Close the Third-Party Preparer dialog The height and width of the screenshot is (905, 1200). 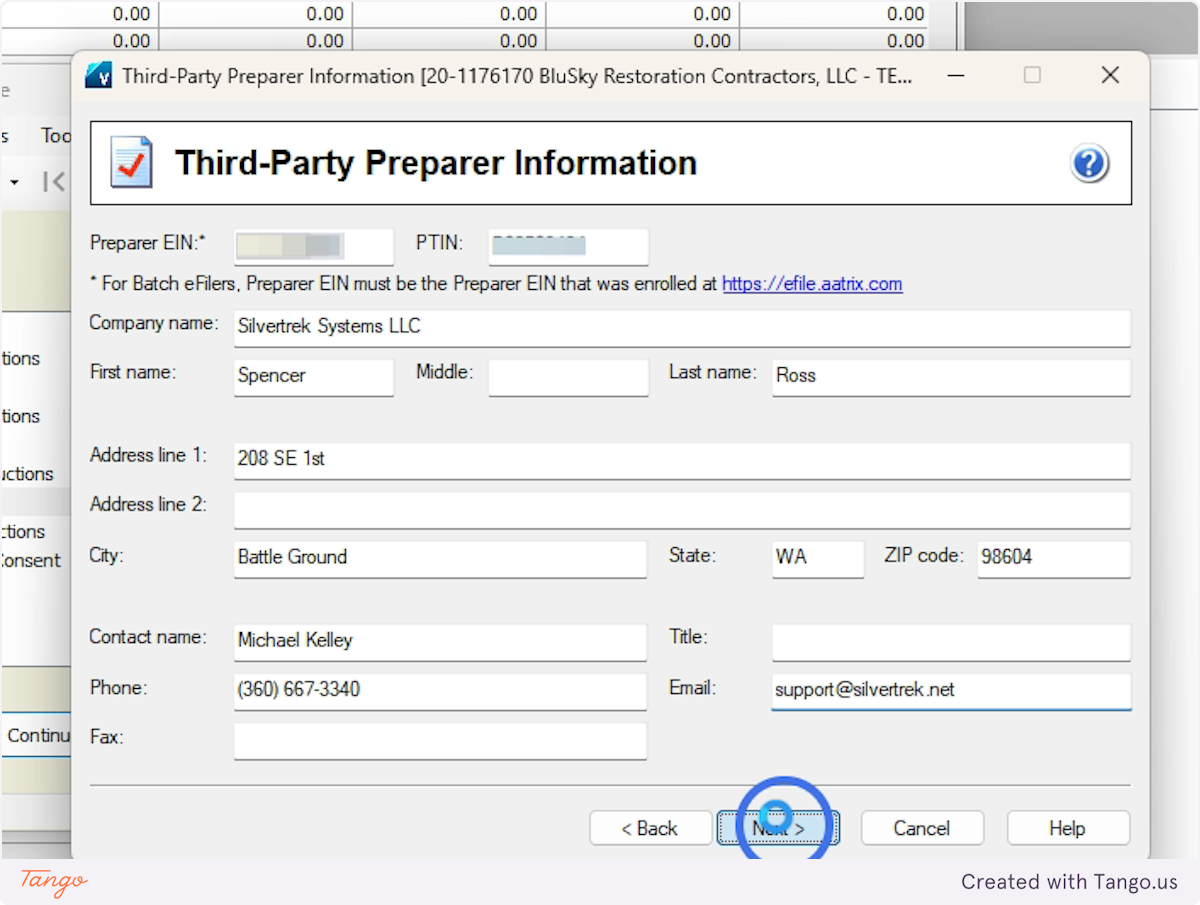click(x=1109, y=76)
